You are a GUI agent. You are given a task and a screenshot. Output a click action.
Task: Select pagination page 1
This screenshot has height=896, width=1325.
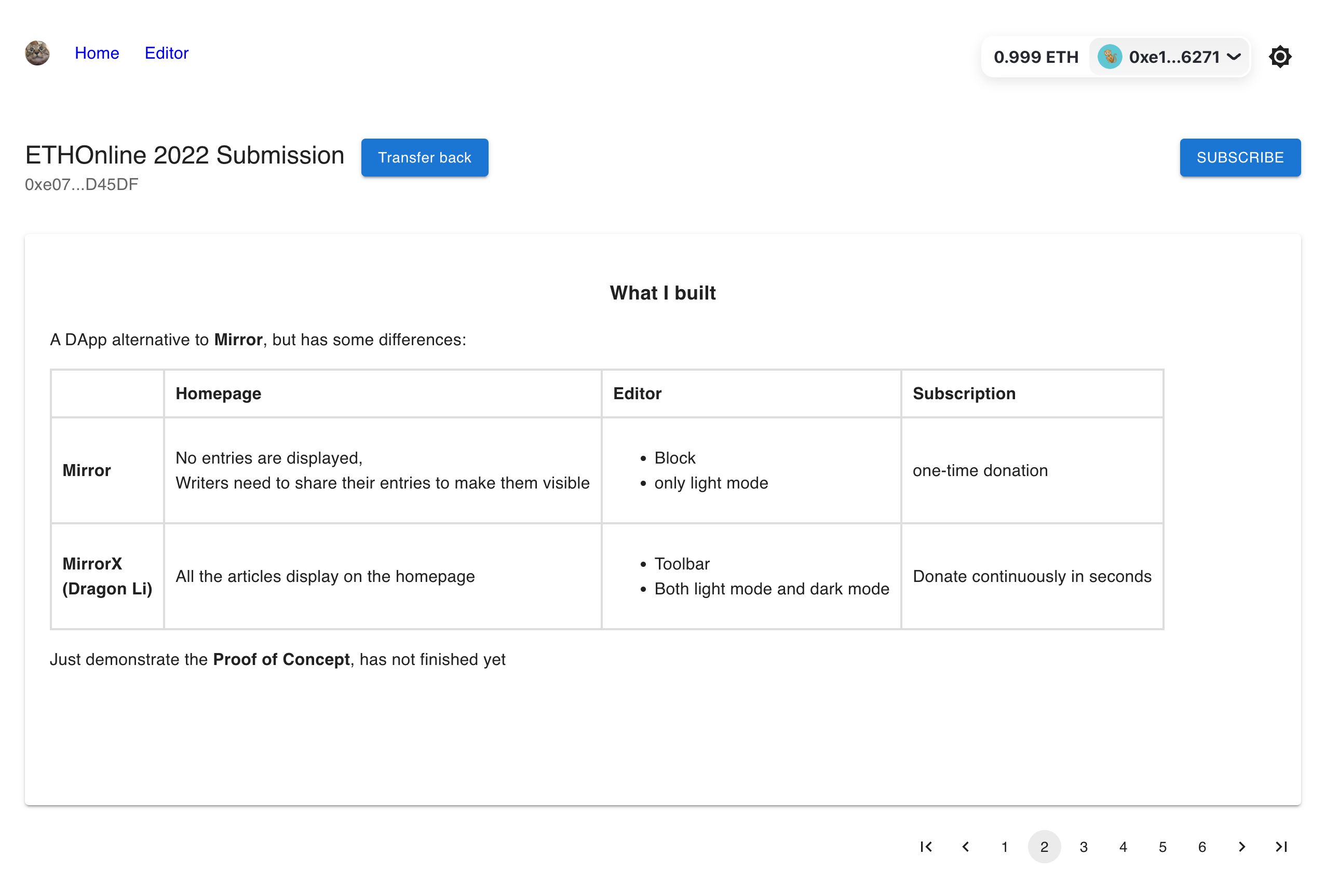tap(1005, 847)
